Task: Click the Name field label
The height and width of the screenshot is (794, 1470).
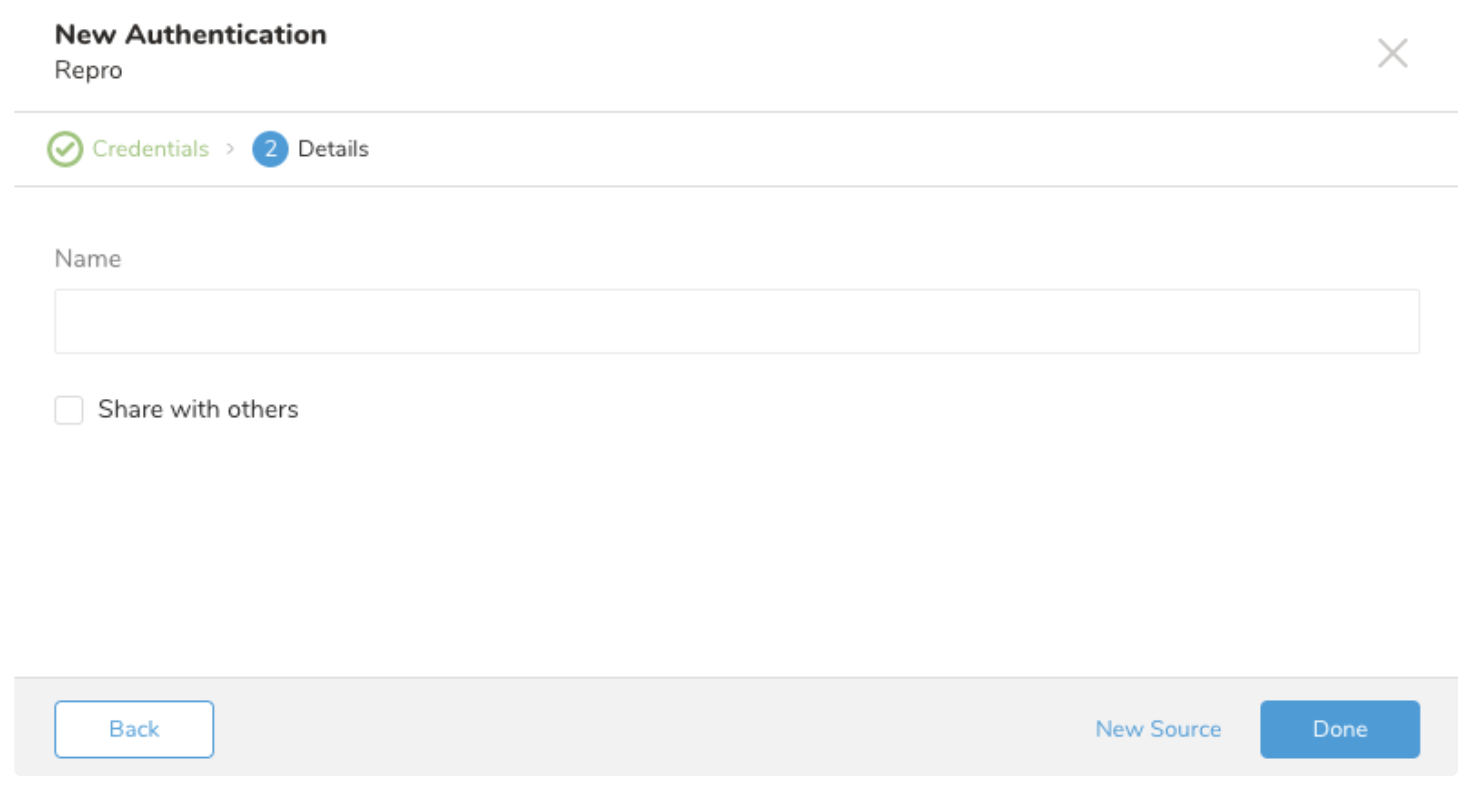Action: click(x=88, y=259)
